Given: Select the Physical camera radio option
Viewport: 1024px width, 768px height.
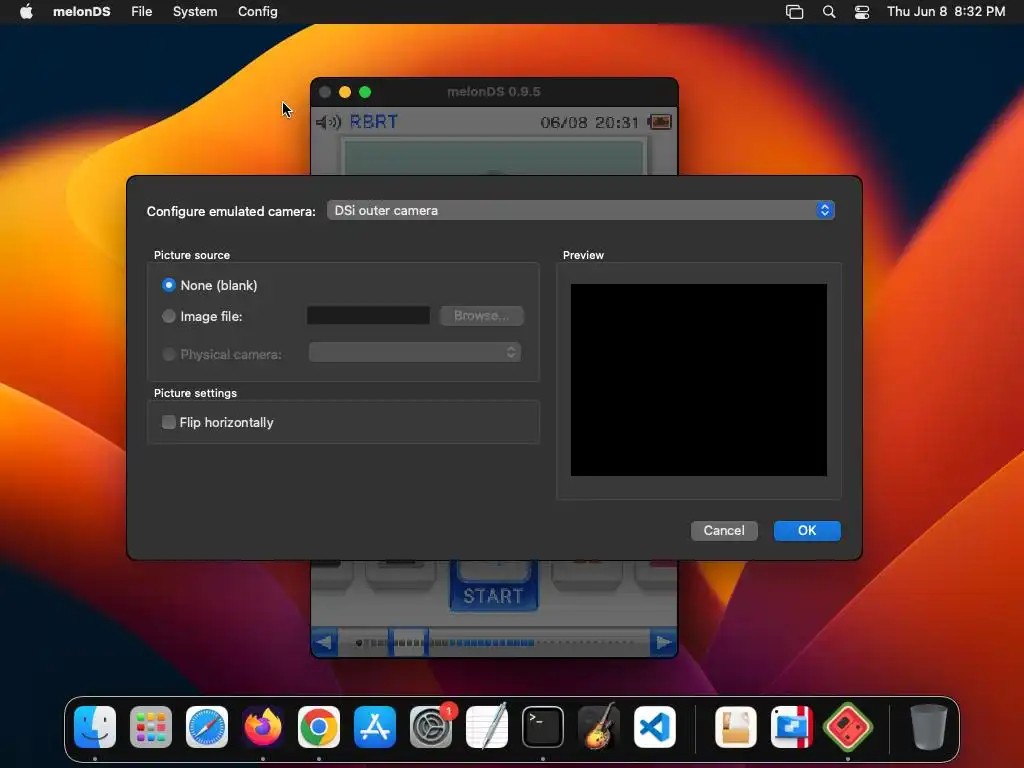Looking at the screenshot, I should tap(168, 354).
